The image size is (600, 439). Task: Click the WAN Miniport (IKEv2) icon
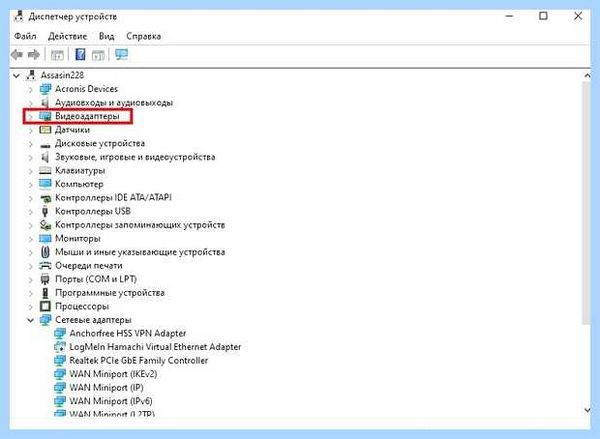60,374
